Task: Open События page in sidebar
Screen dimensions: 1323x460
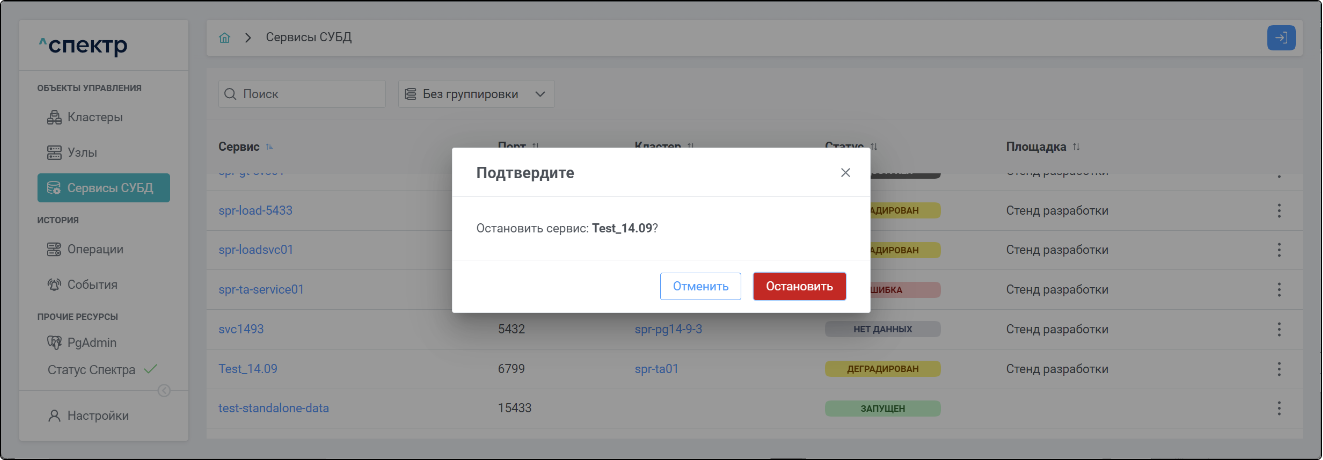Action: (x=92, y=285)
